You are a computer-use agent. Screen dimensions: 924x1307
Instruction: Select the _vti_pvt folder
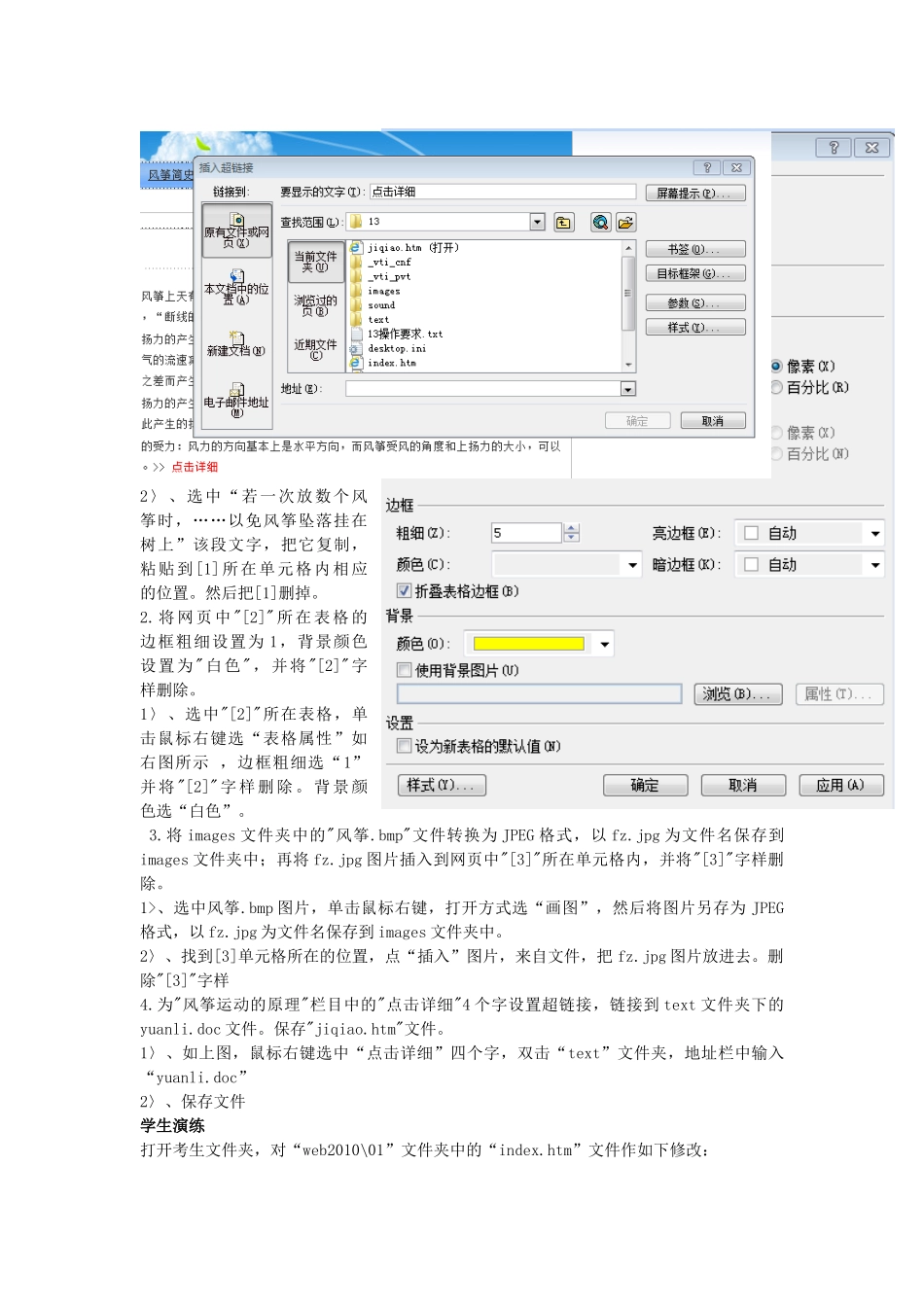(x=381, y=276)
